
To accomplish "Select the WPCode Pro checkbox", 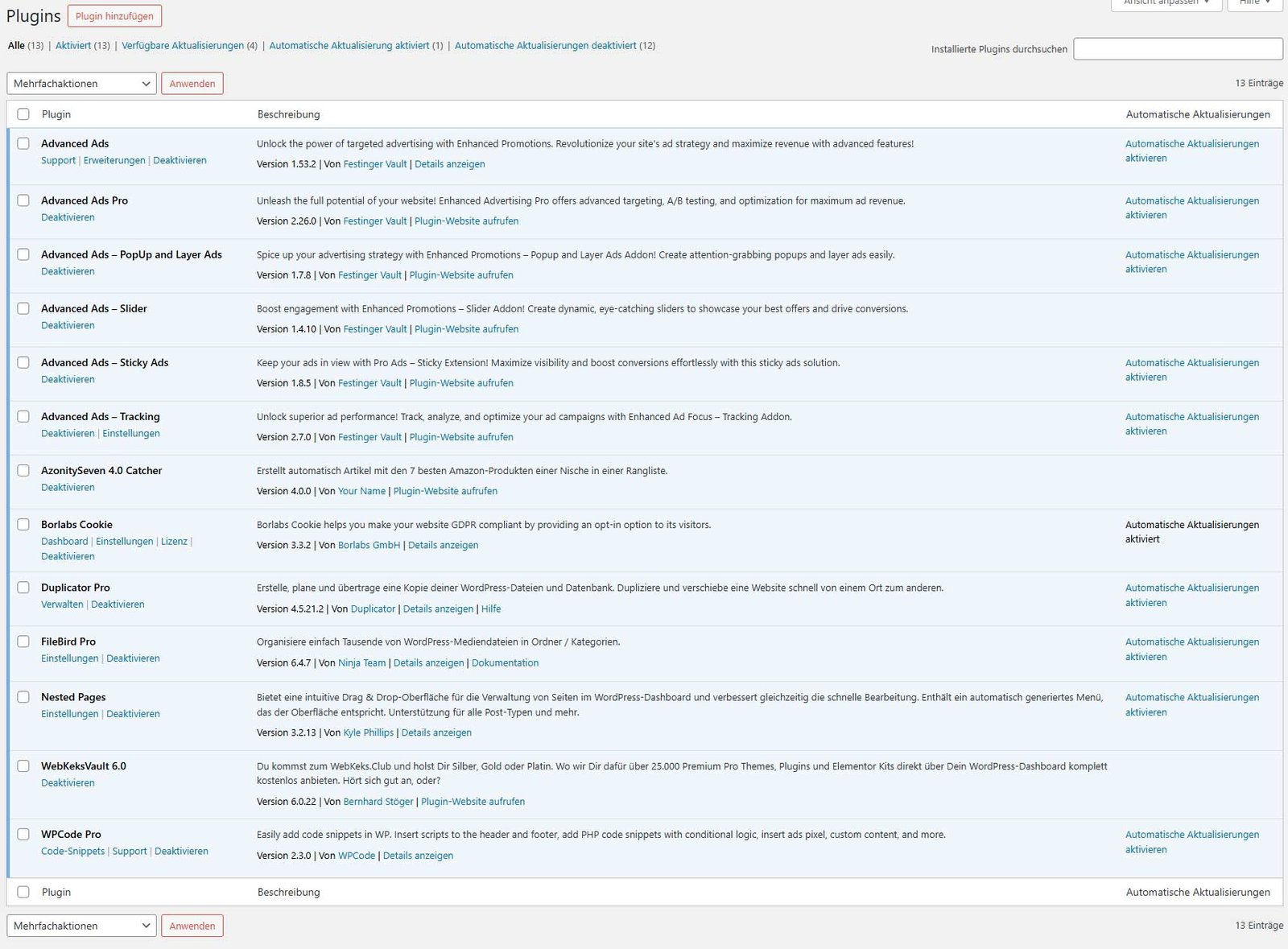I will (x=23, y=834).
